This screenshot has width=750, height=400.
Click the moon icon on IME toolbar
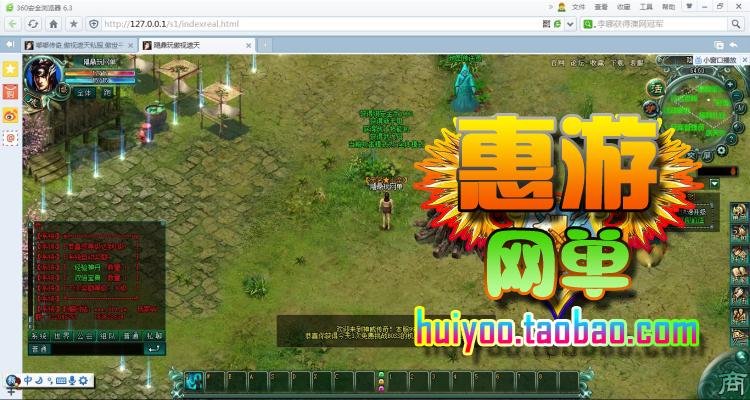[x=39, y=380]
